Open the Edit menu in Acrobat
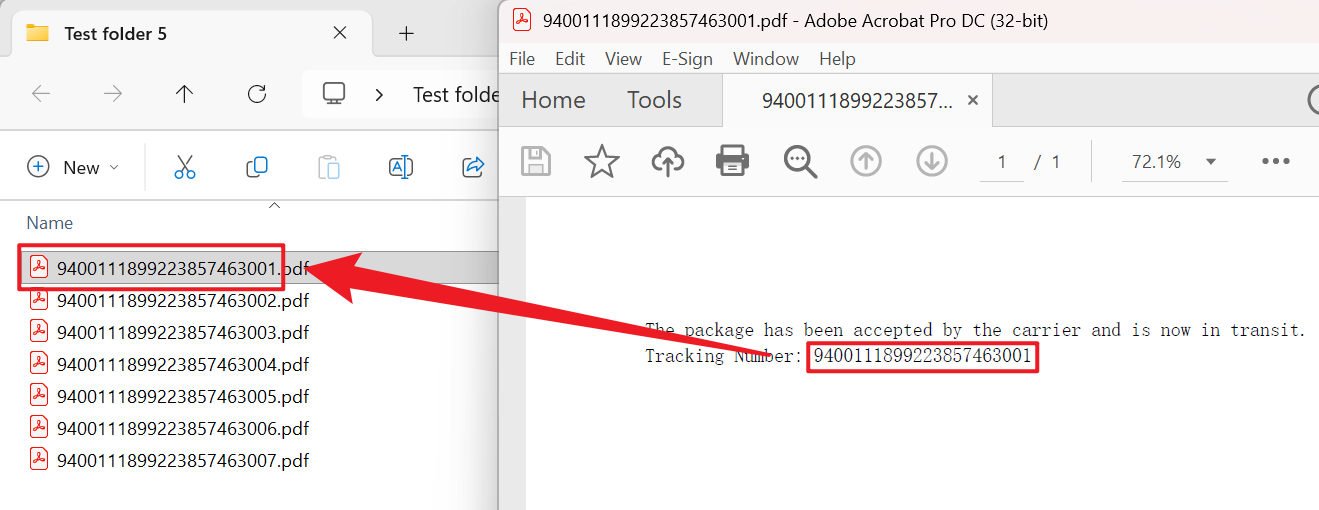 click(570, 59)
